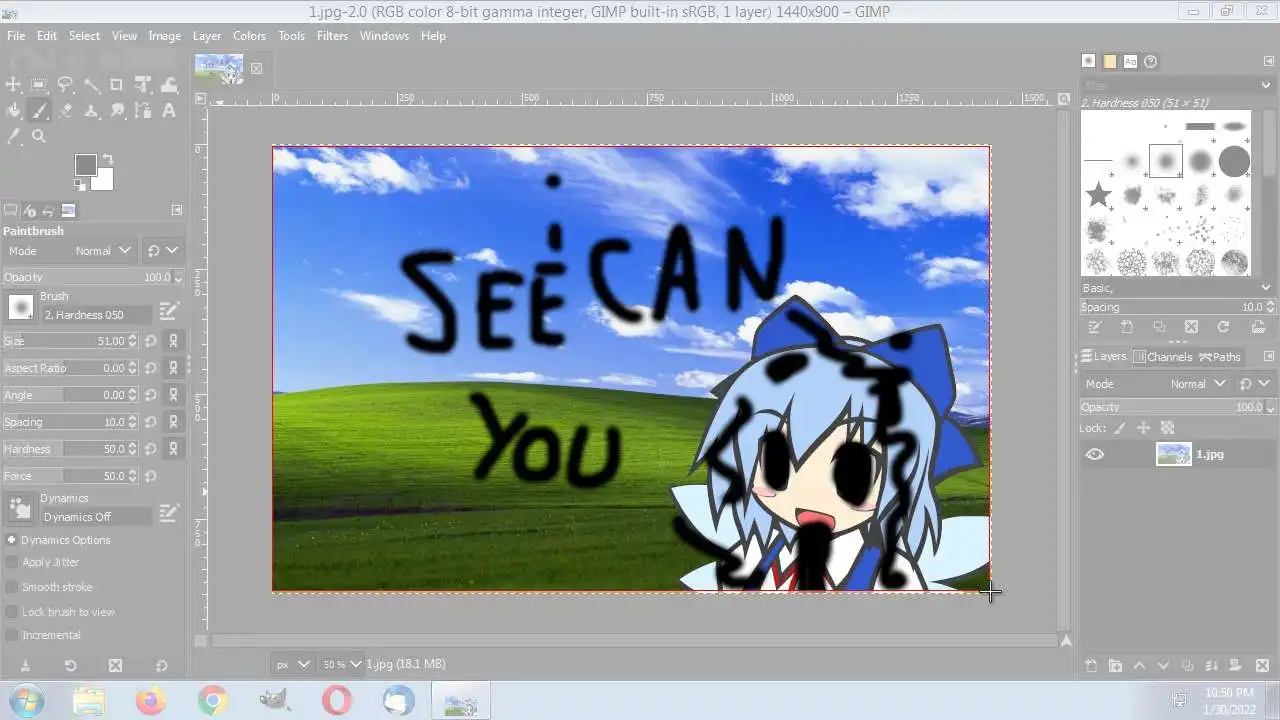1280x720 pixels.
Task: Select the Smudge tool
Action: [117, 111]
